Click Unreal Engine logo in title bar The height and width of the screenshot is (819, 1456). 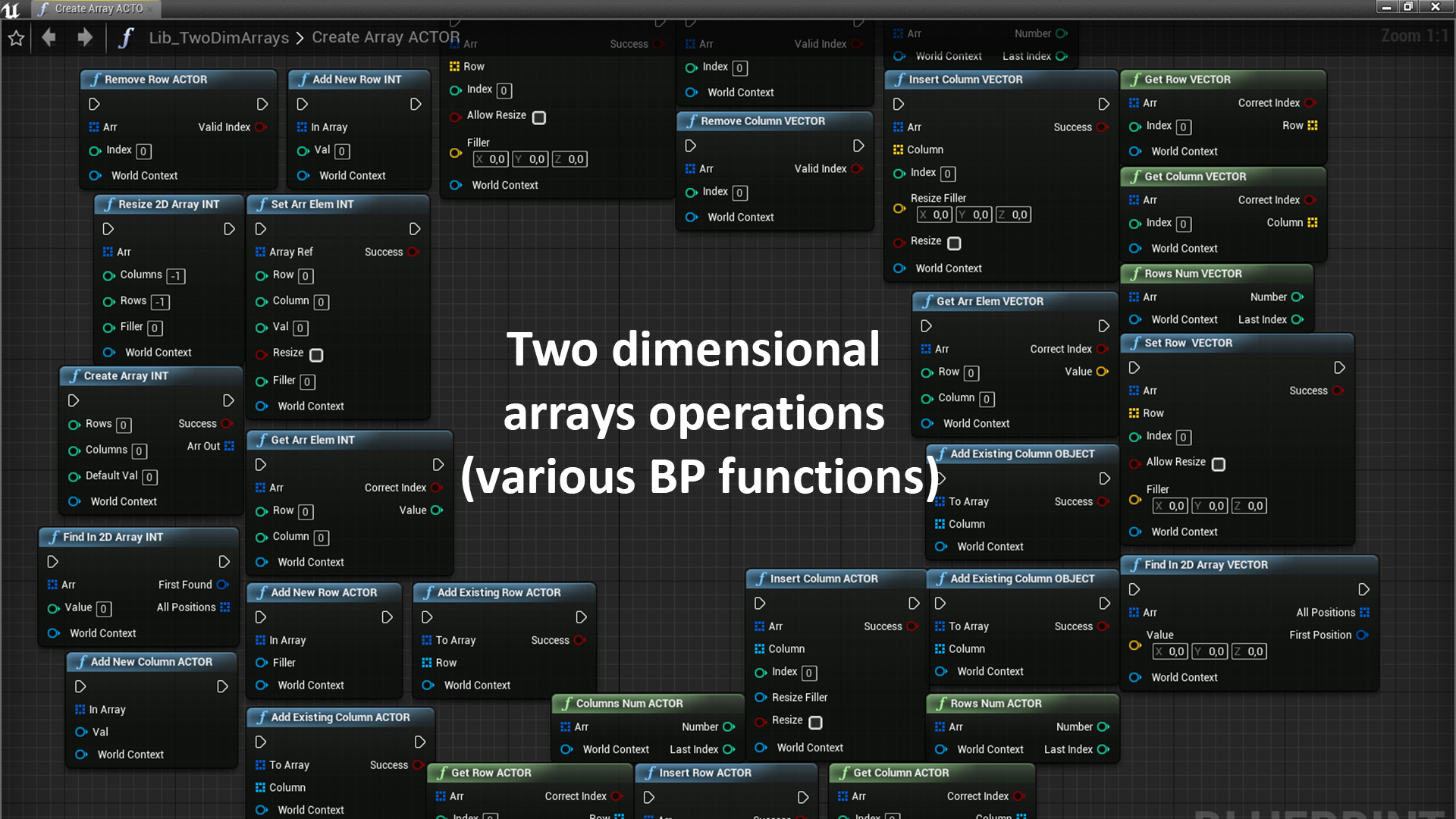tap(11, 9)
